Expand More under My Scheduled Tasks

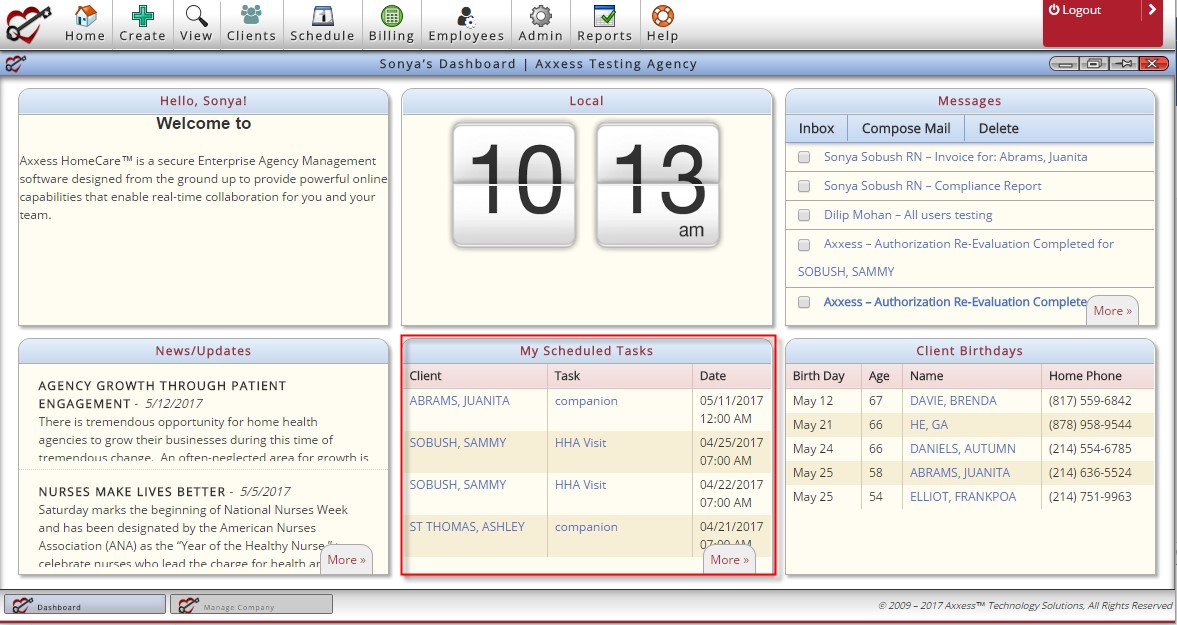click(729, 559)
